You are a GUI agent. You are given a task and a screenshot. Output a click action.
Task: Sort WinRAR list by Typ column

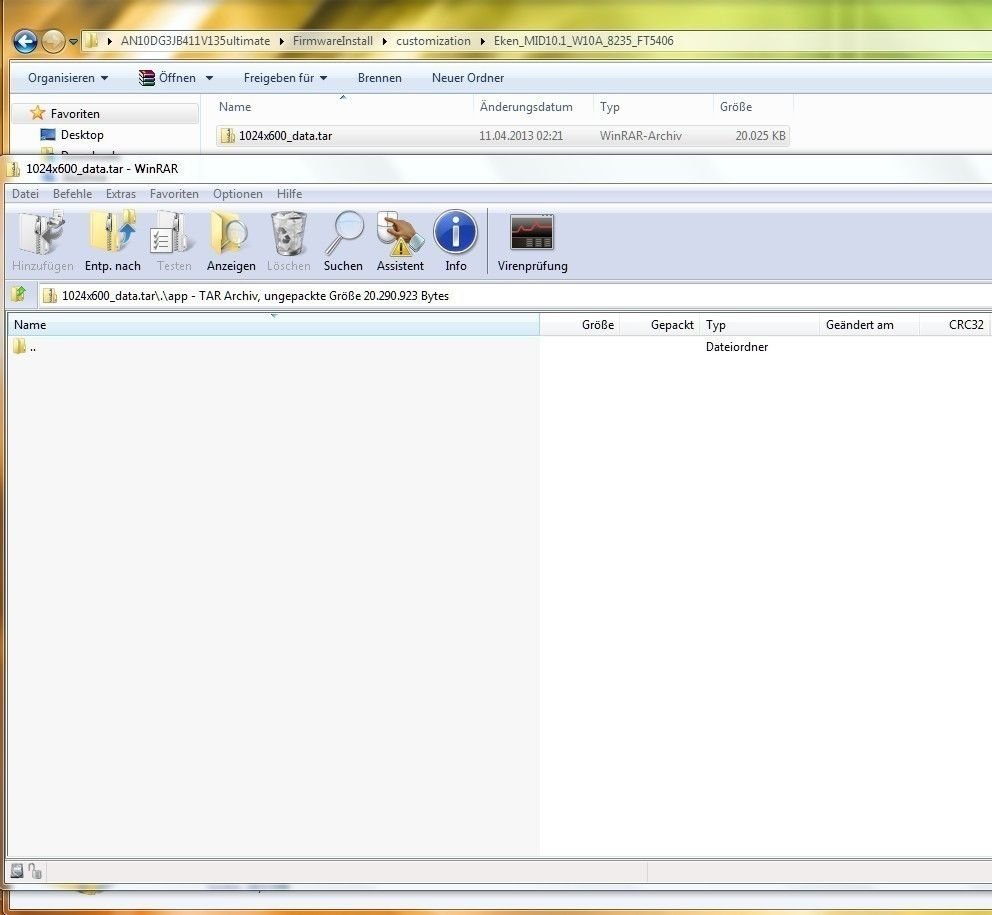pyautogui.click(x=759, y=325)
